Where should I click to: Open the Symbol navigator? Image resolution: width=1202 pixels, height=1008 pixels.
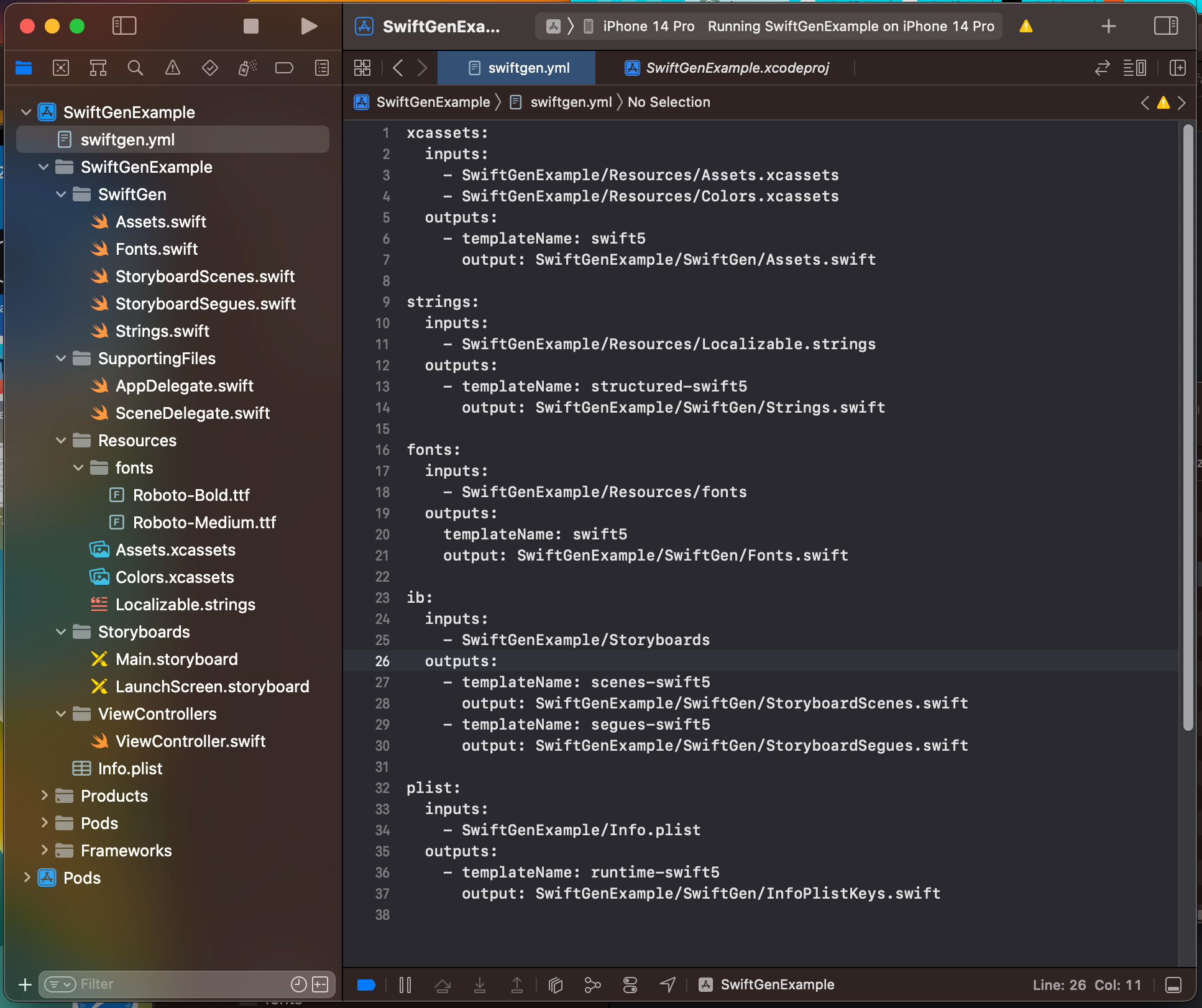pyautogui.click(x=98, y=68)
